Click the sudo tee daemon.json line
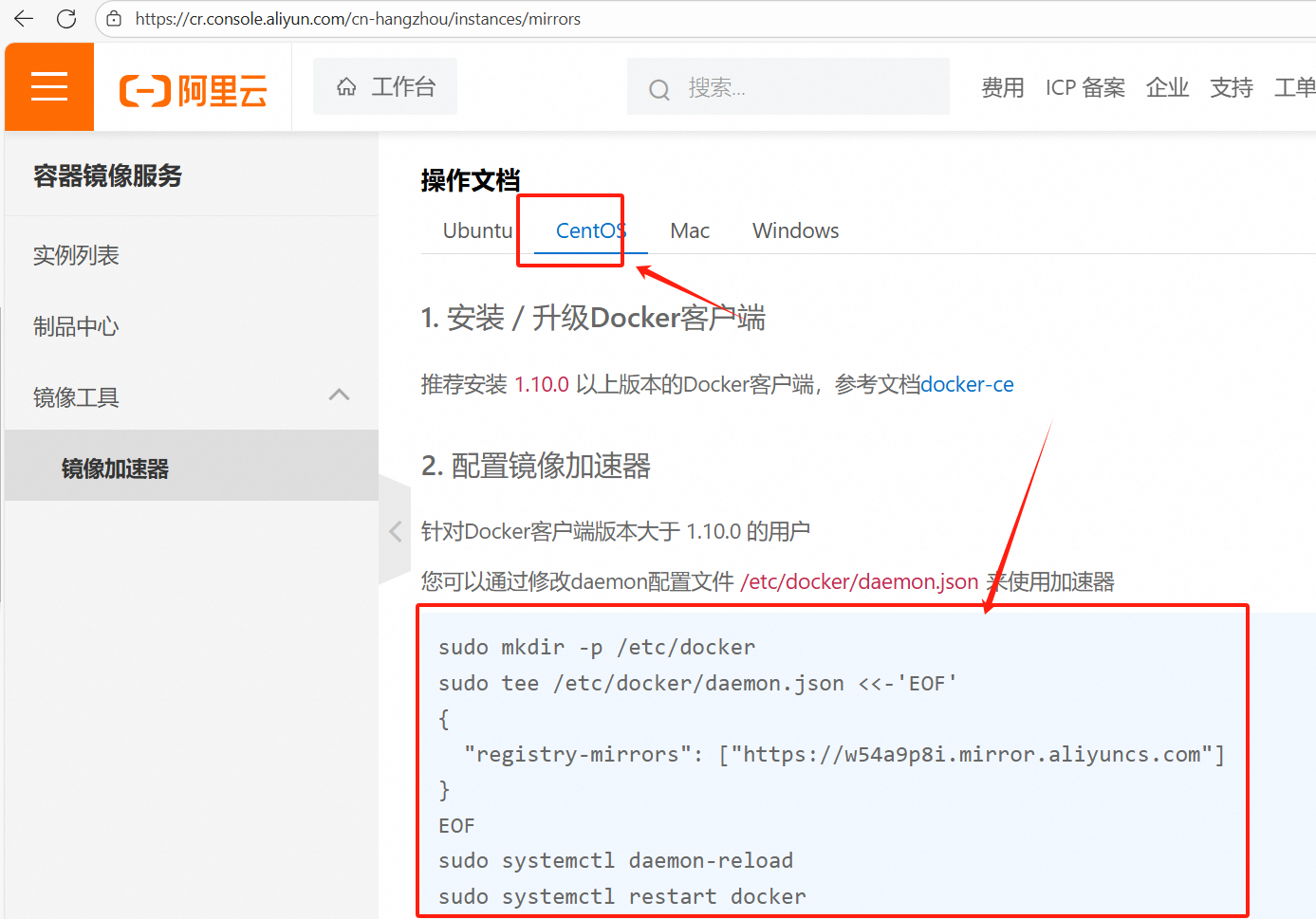 point(697,683)
